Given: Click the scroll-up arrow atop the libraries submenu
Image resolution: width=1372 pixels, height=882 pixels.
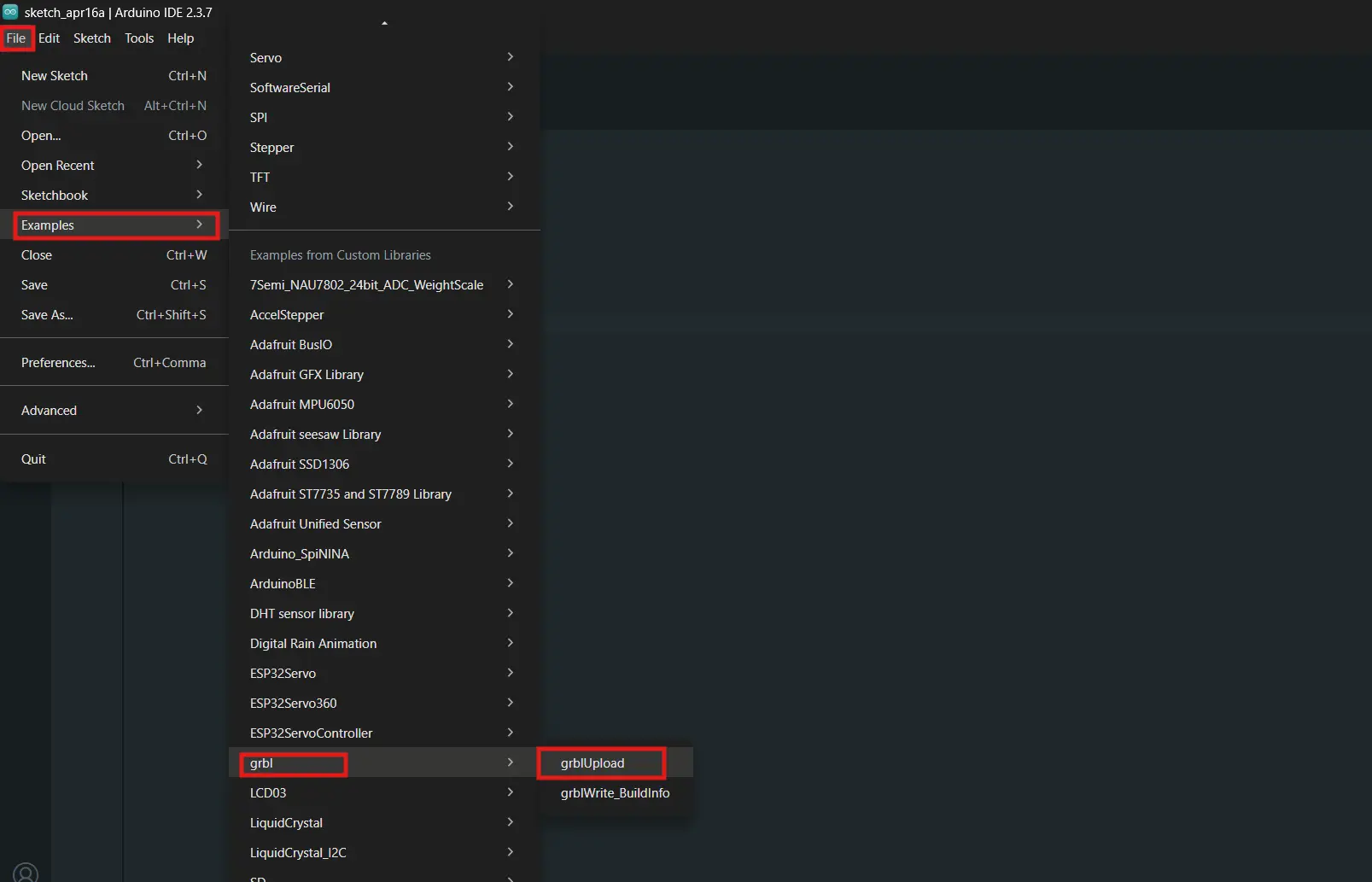Looking at the screenshot, I should pyautogui.click(x=384, y=21).
